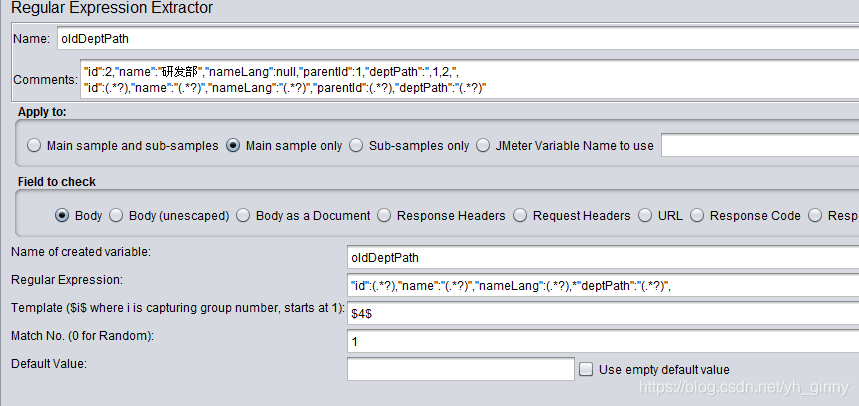This screenshot has height=406, width=859.
Task: Click the Regular Expression: label
Action: 67,280
